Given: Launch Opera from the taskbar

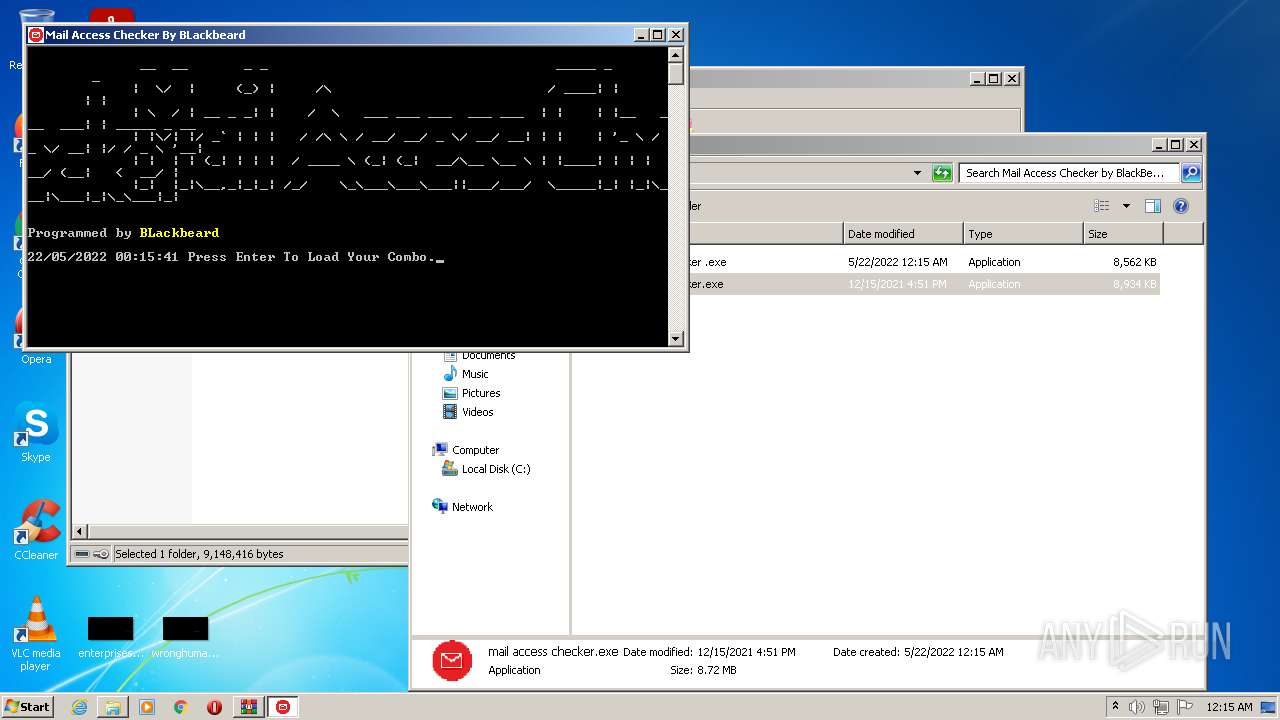Looking at the screenshot, I should point(214,707).
